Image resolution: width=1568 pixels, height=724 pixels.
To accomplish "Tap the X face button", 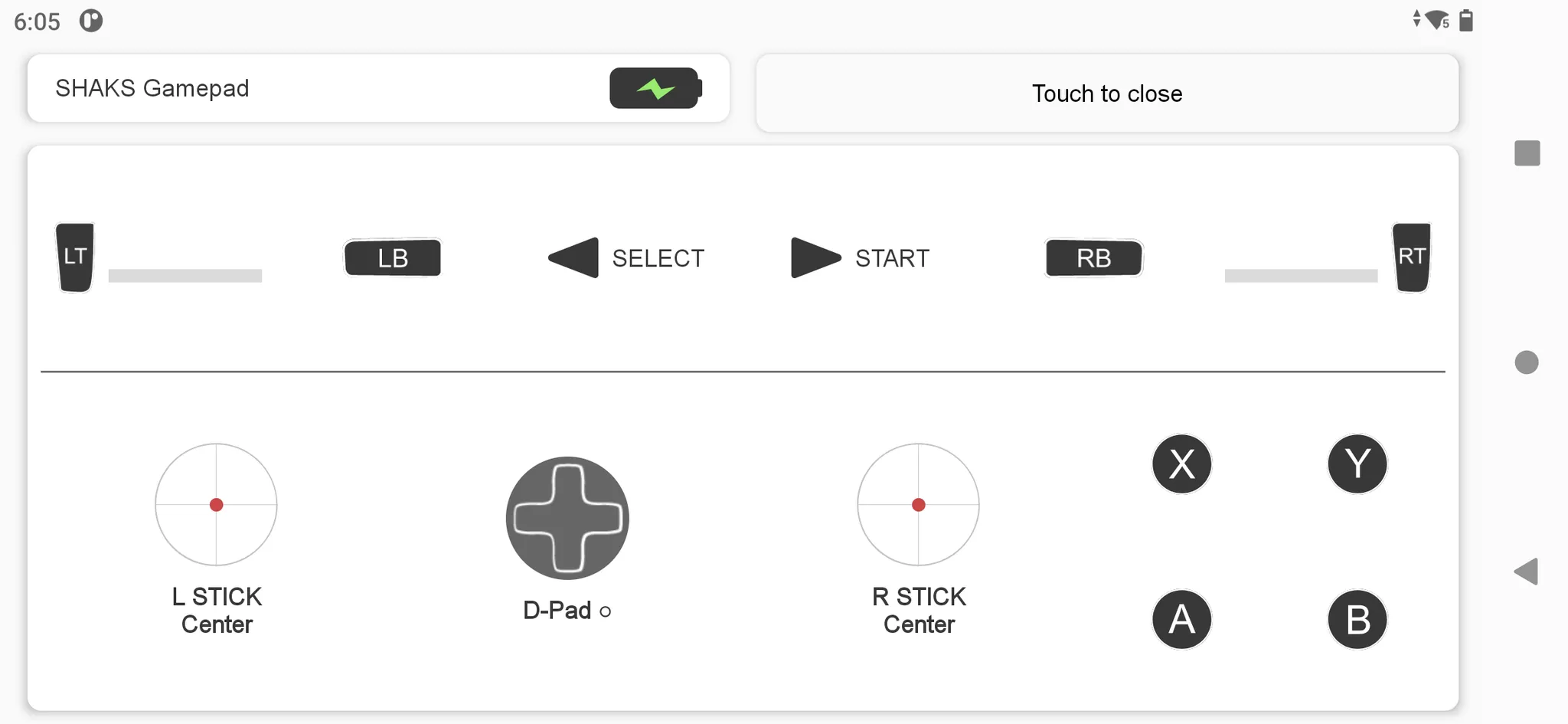I will coord(1181,464).
